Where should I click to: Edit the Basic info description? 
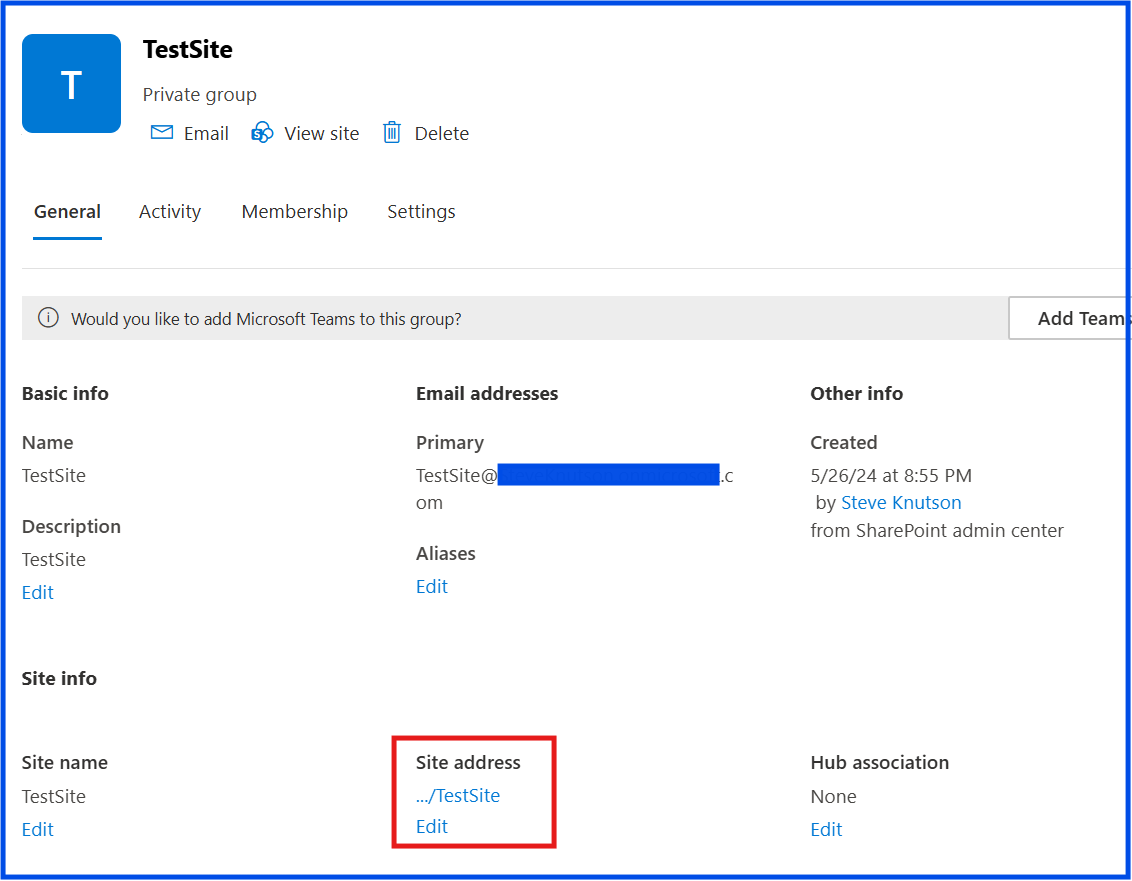pos(38,593)
